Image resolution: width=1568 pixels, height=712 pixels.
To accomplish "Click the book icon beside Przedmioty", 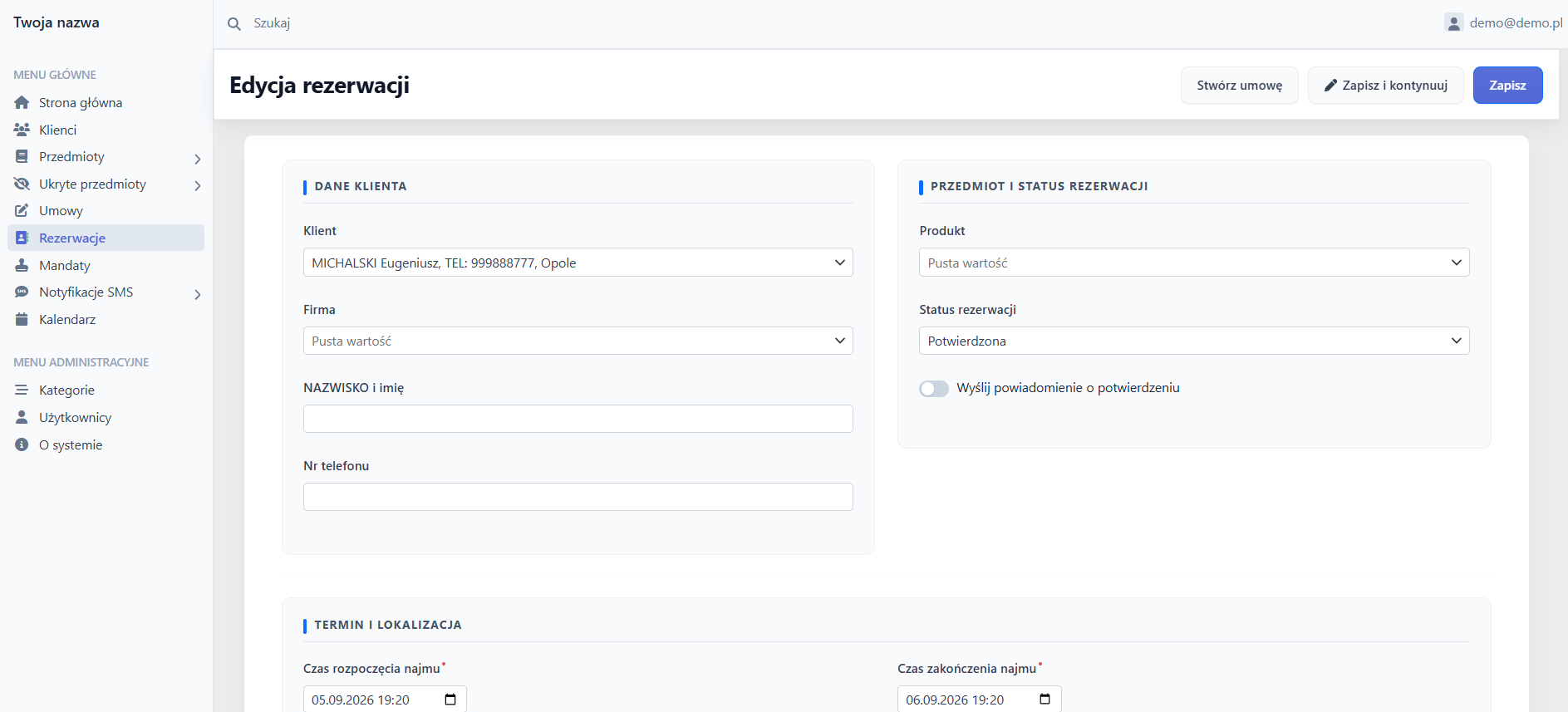I will [22, 157].
